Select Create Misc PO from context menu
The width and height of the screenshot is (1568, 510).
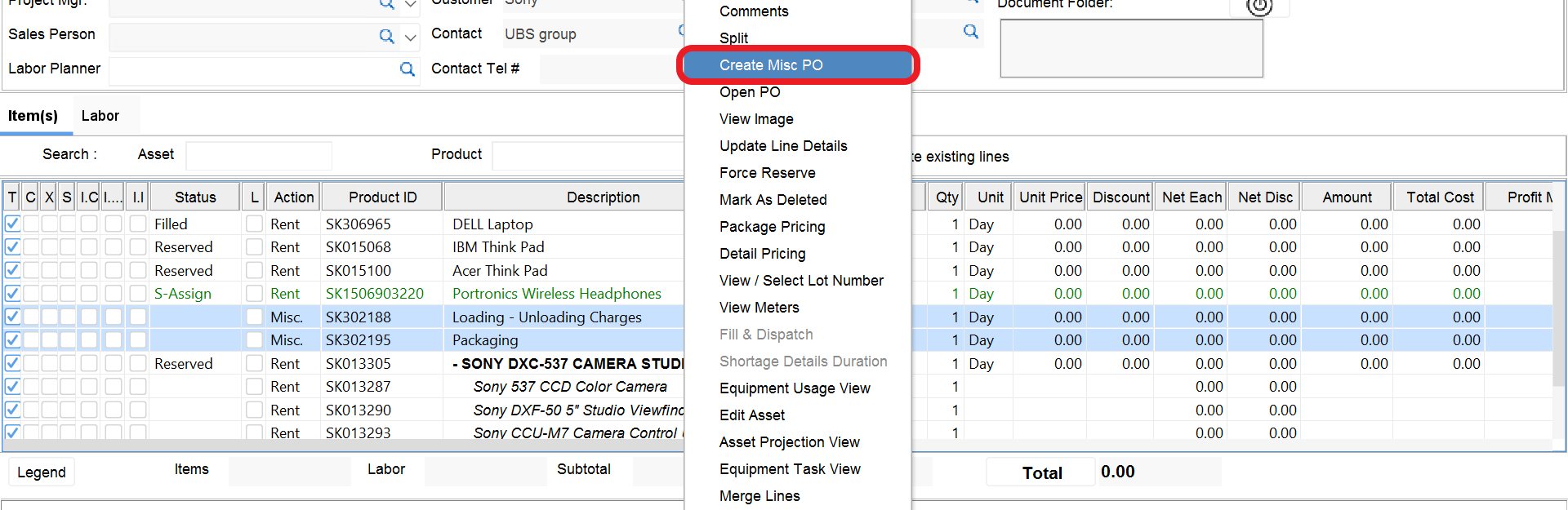[771, 65]
